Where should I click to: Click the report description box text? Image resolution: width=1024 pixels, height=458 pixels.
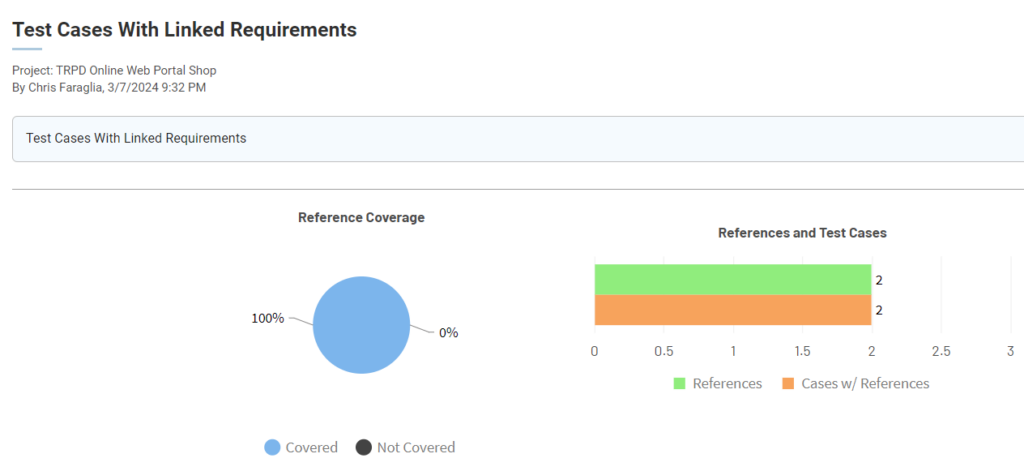(136, 138)
